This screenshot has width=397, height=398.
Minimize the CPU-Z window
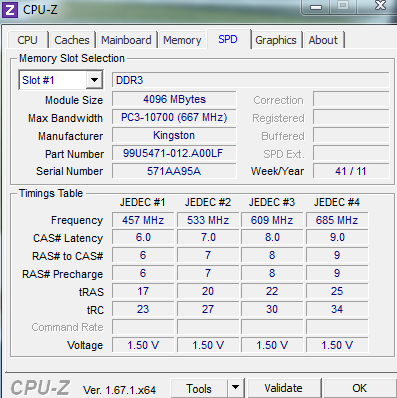(316, 6)
